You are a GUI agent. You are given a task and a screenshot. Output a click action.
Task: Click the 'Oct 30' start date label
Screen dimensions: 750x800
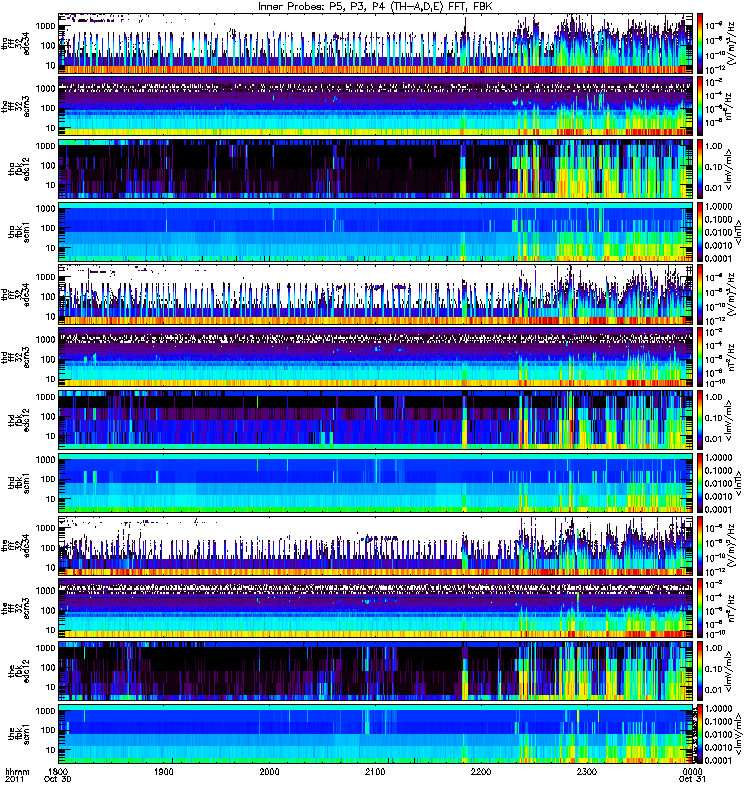[58, 779]
